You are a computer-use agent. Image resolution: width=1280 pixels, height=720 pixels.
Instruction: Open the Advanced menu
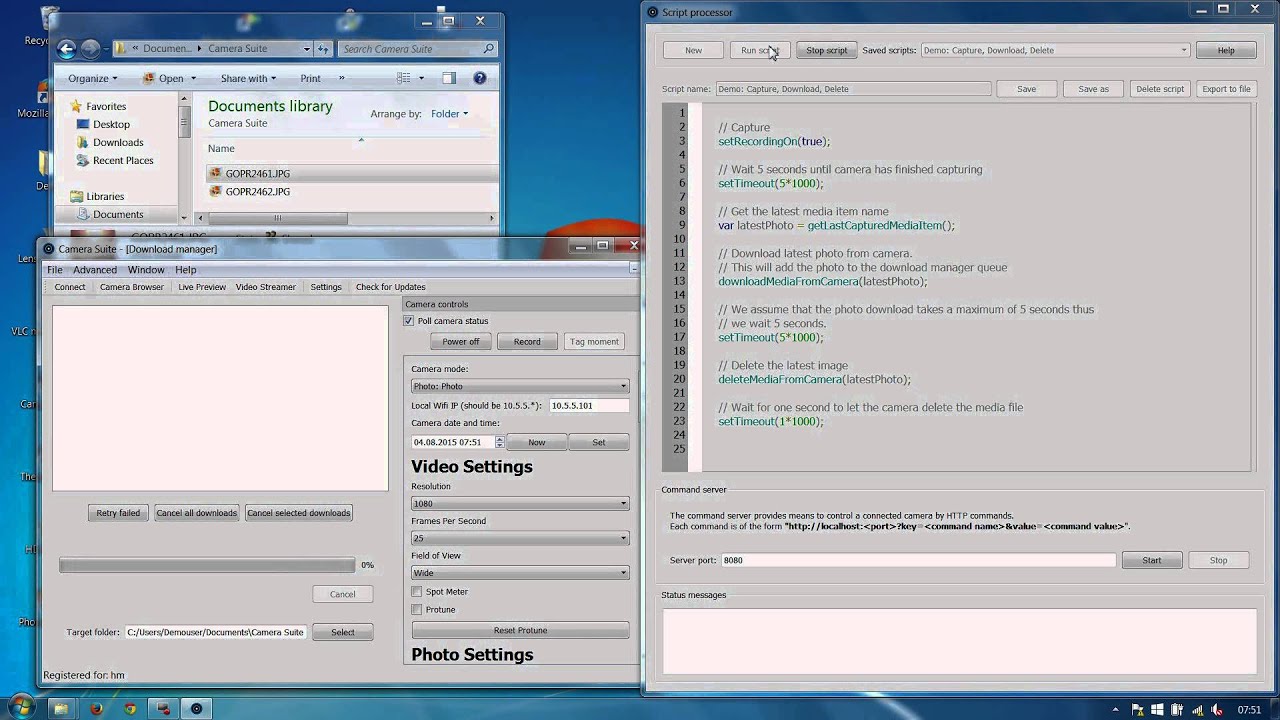(95, 270)
